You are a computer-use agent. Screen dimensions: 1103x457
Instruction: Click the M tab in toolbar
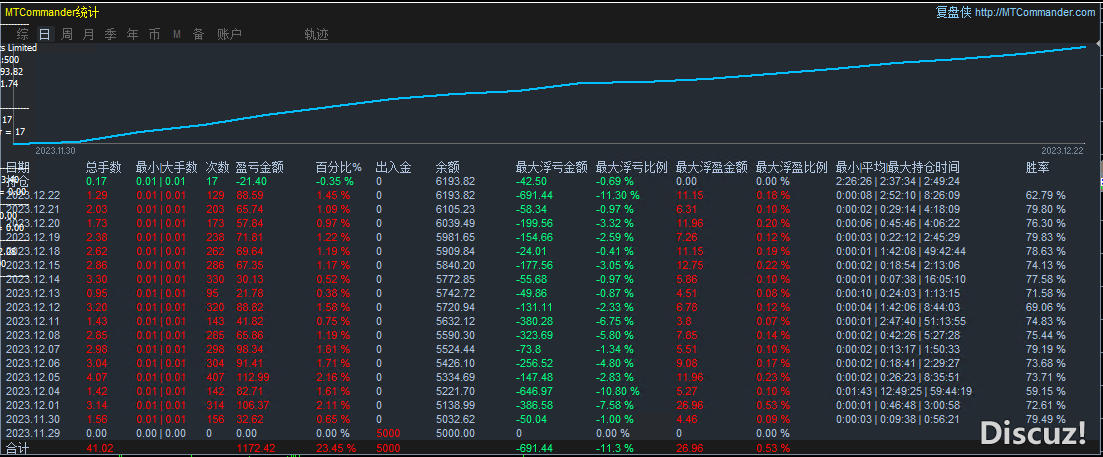177,34
